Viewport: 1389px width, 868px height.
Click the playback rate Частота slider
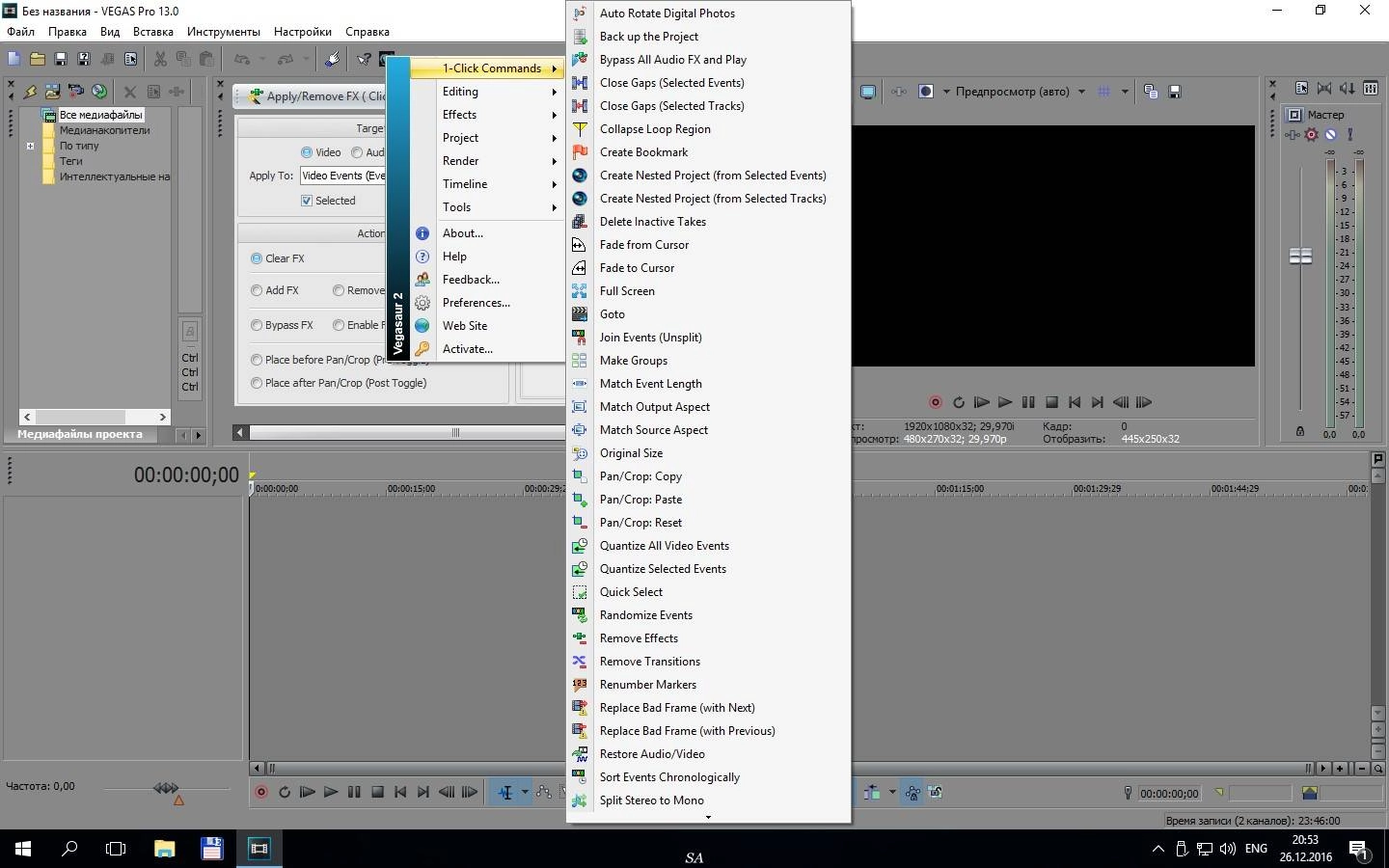pos(166,789)
